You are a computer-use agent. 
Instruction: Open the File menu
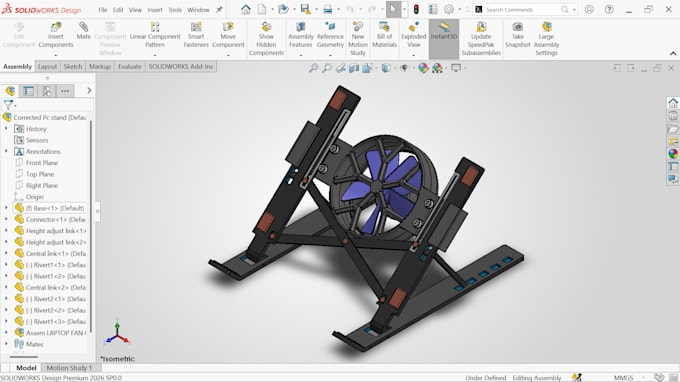pos(102,10)
